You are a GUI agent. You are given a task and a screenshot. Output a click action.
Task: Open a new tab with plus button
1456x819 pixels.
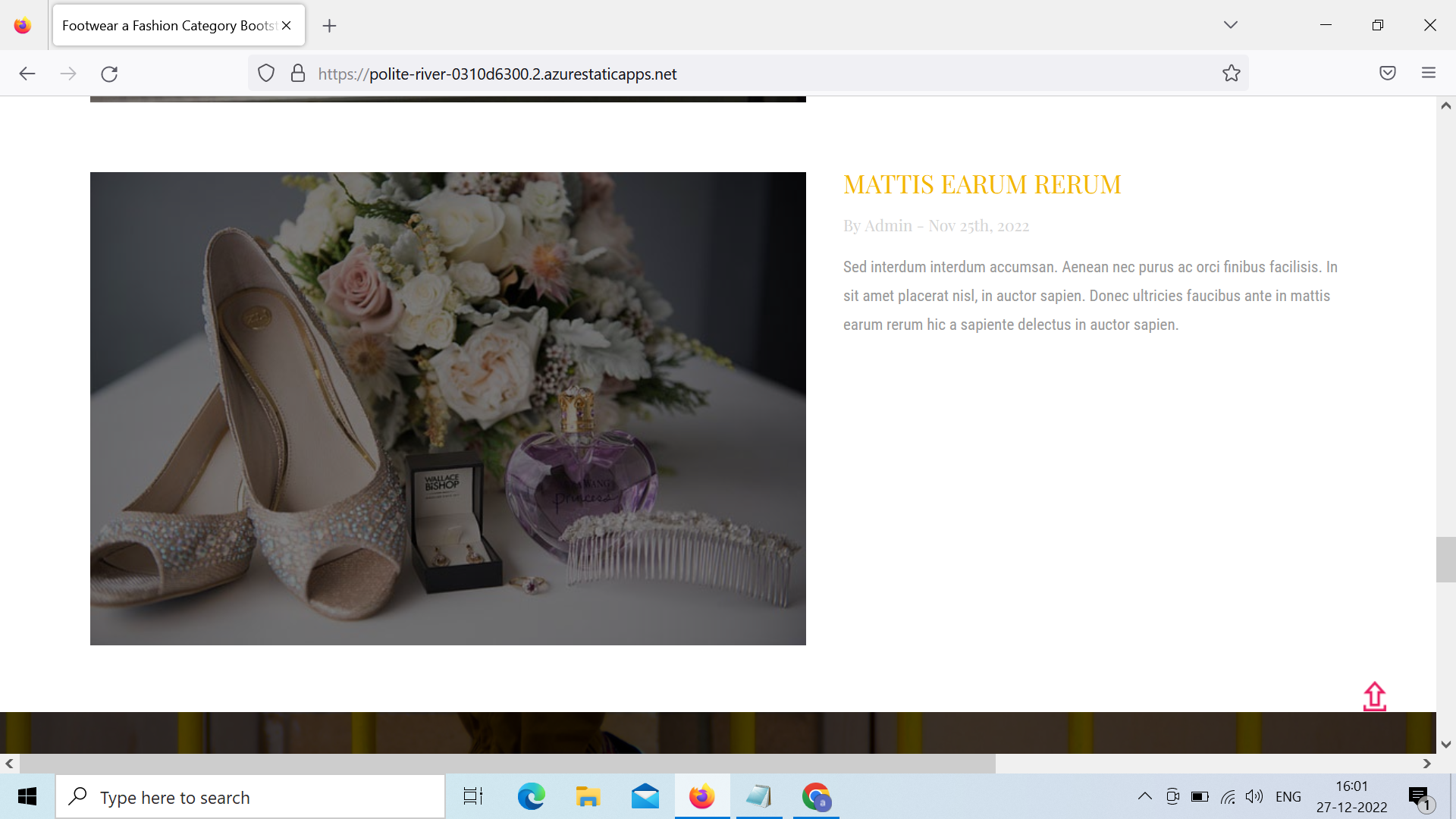329,26
